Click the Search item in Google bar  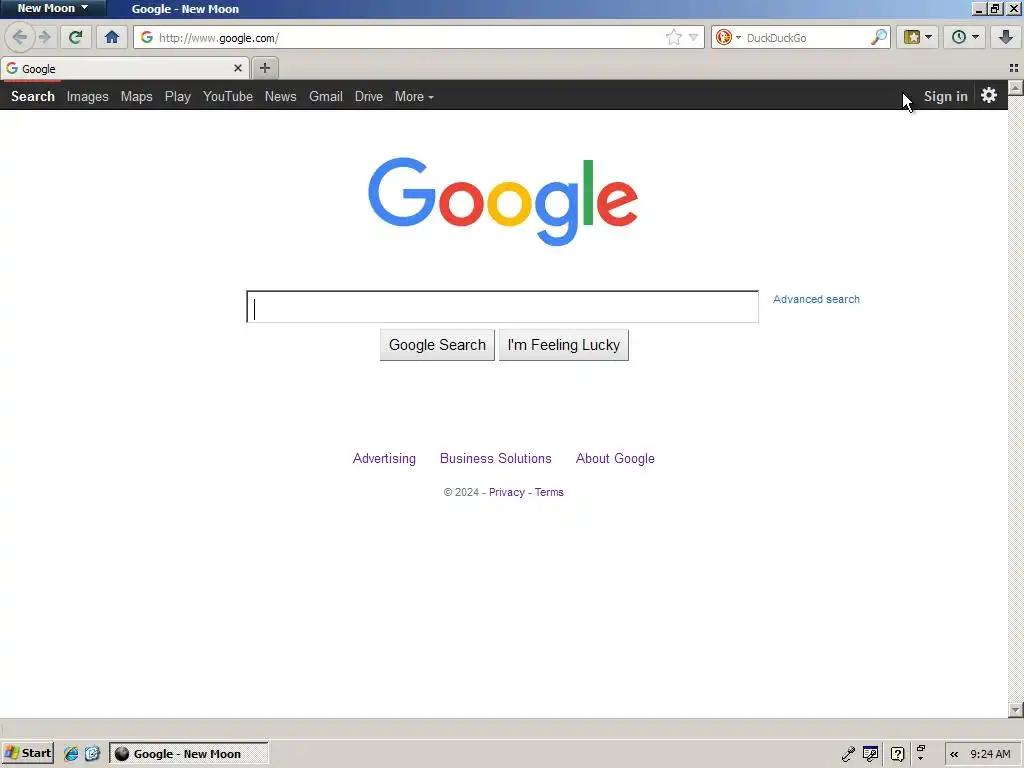pos(33,96)
